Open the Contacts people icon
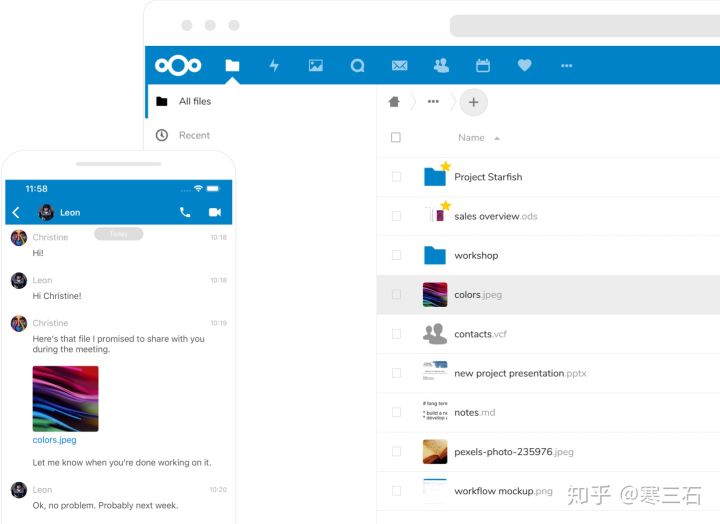Image resolution: width=720 pixels, height=524 pixels. point(441,66)
